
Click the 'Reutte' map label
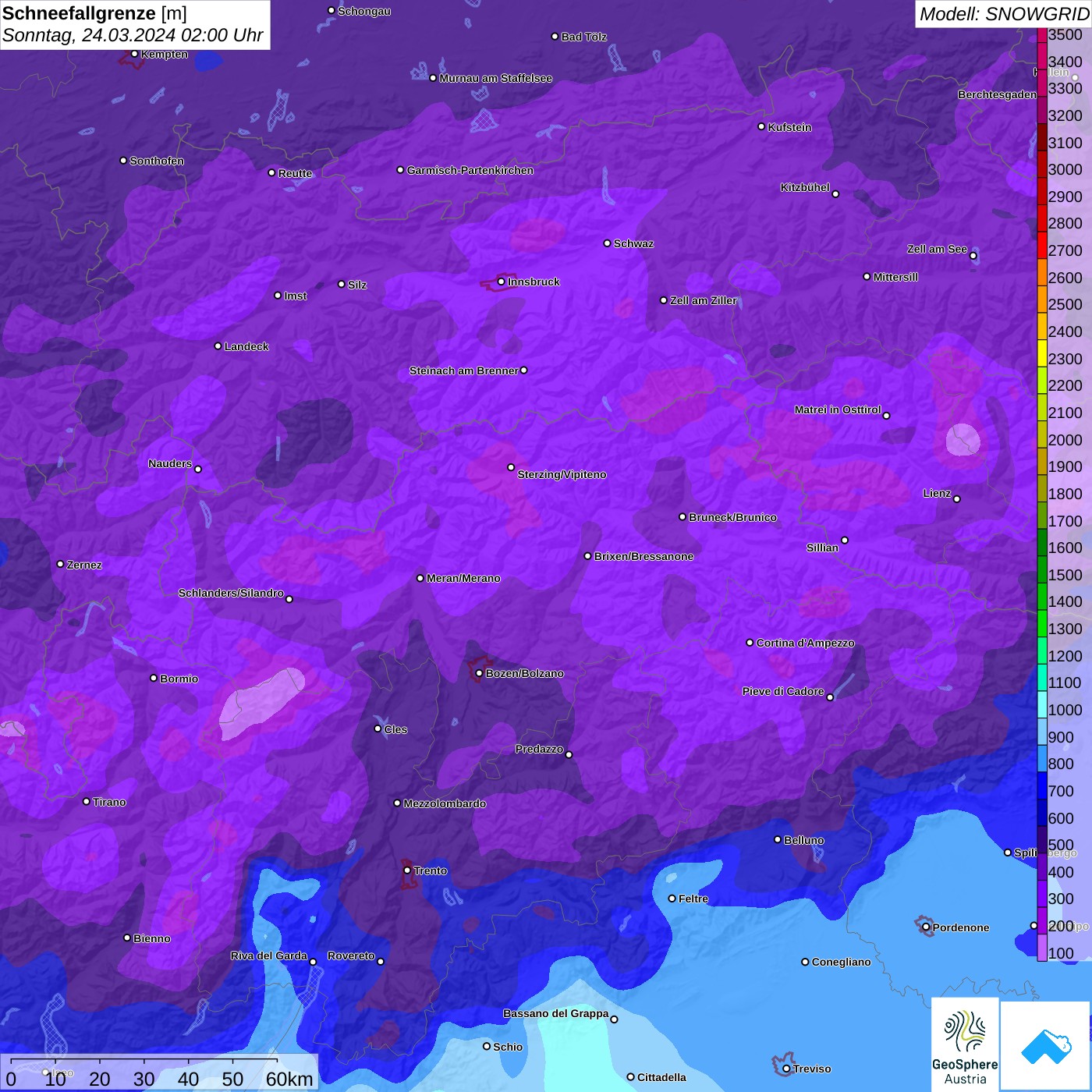pos(295,173)
